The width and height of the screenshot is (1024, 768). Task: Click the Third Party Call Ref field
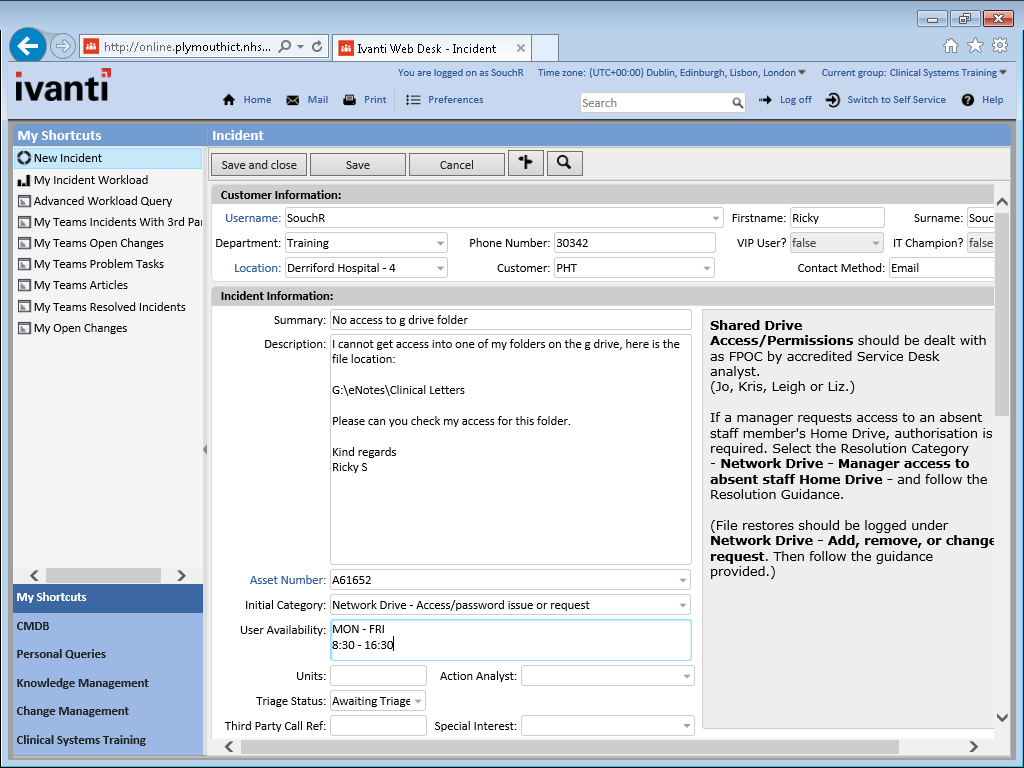(378, 726)
